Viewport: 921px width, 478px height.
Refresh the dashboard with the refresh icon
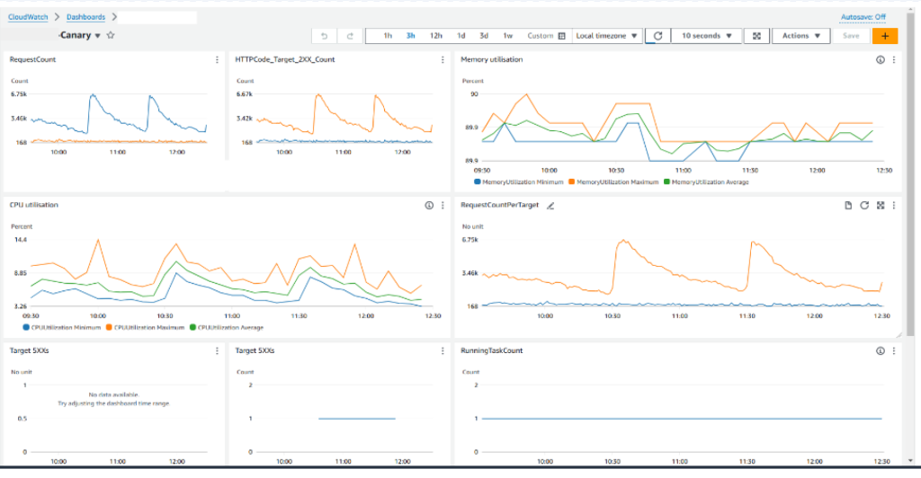[x=657, y=36]
